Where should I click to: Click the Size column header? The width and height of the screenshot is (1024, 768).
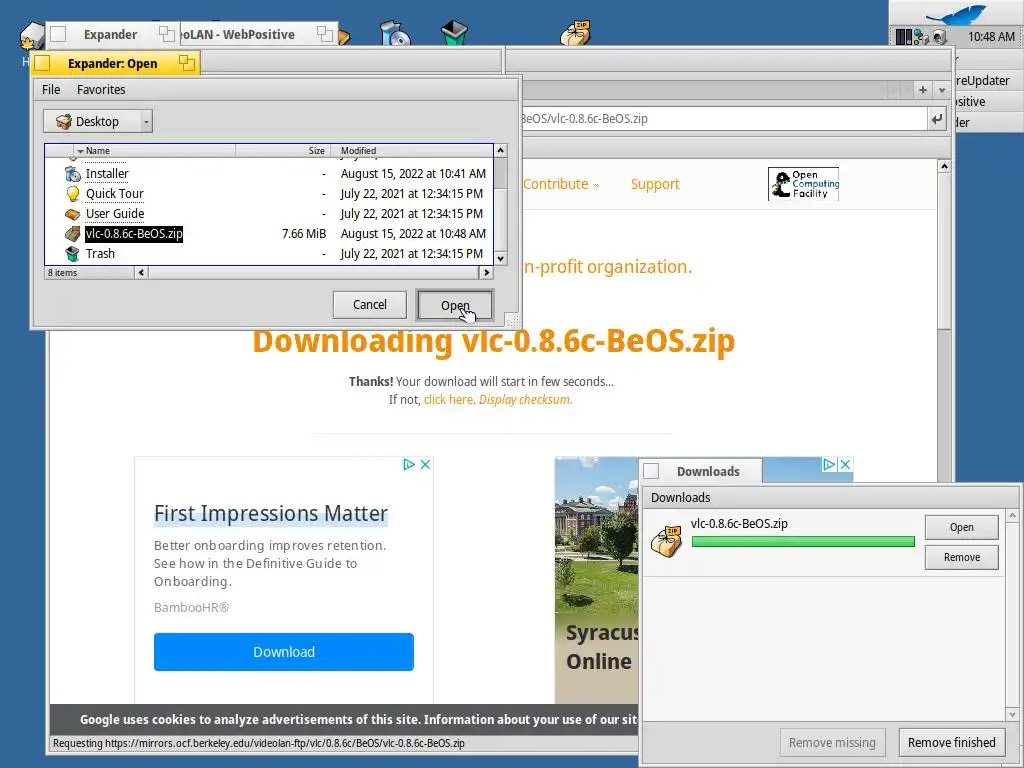pyautogui.click(x=283, y=151)
